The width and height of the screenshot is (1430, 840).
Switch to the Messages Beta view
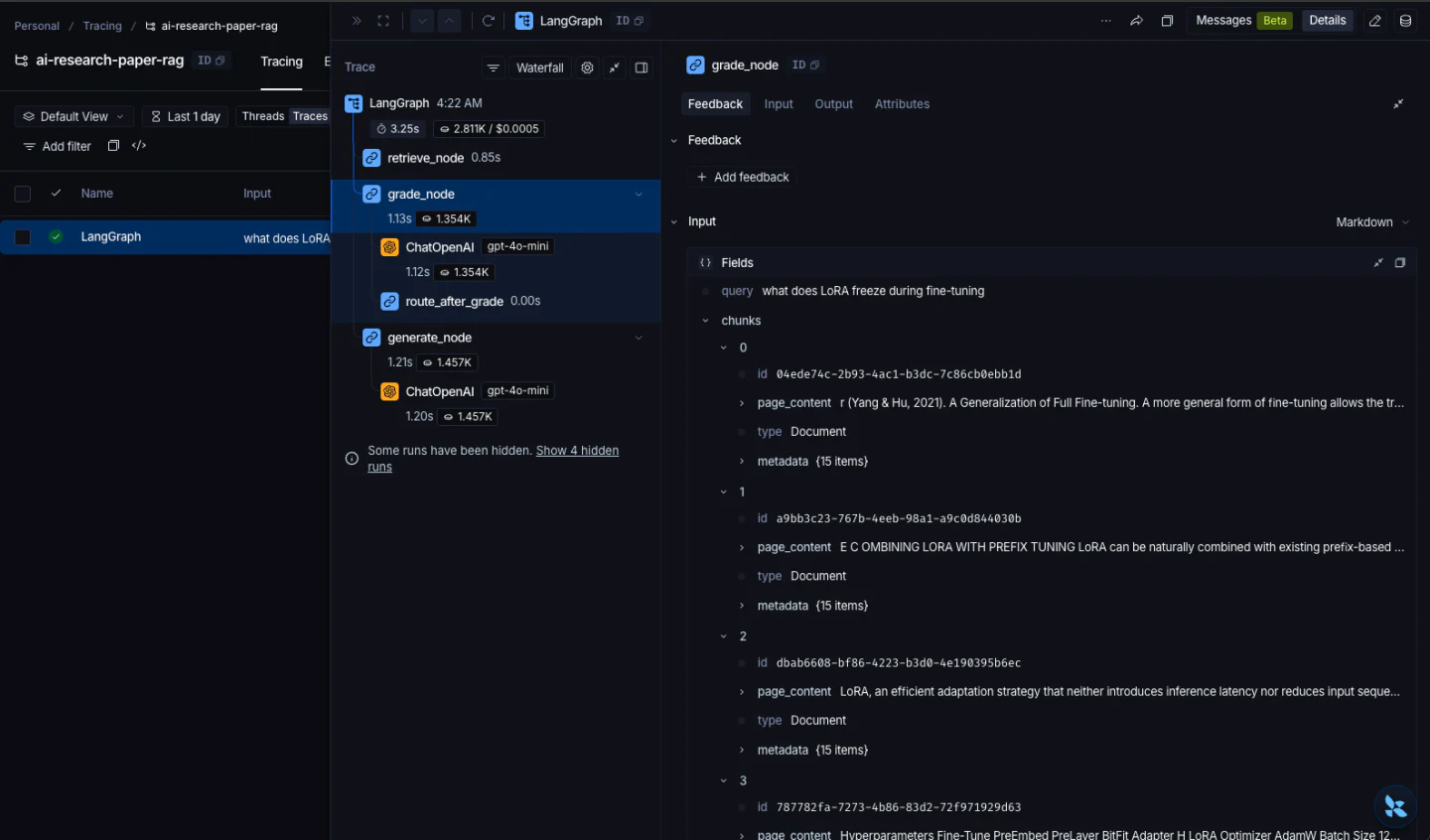(x=1243, y=21)
